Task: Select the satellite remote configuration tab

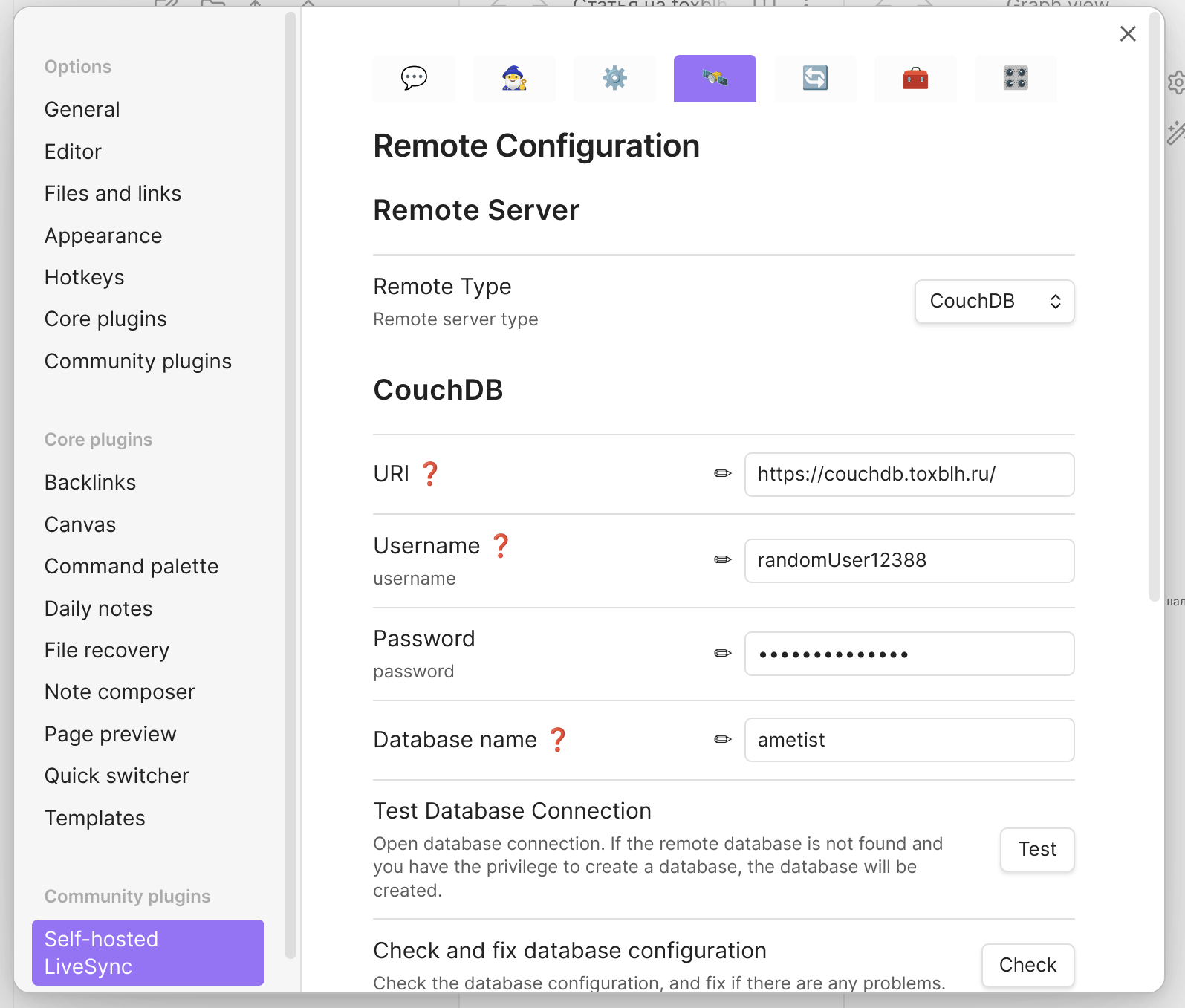Action: point(715,78)
